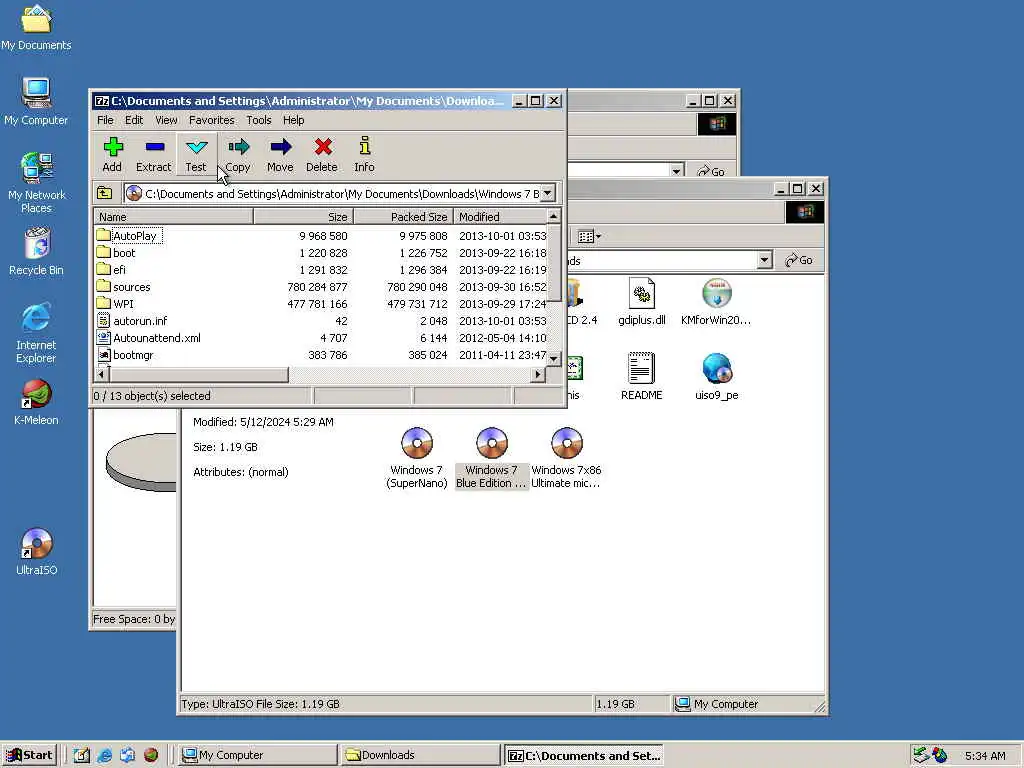Click horizontal scrollbar right arrow in 7-Zip
This screenshot has width=1024, height=768.
(538, 374)
